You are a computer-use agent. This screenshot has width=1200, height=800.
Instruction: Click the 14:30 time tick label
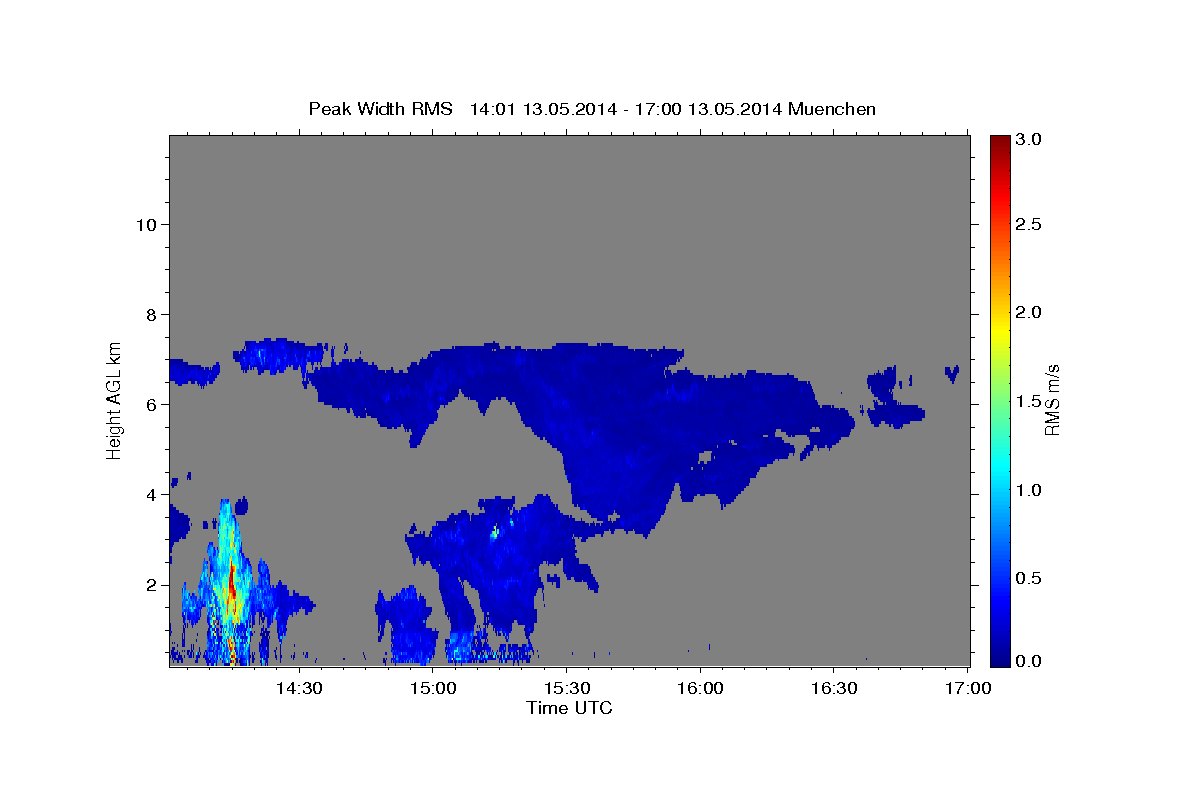[x=298, y=688]
